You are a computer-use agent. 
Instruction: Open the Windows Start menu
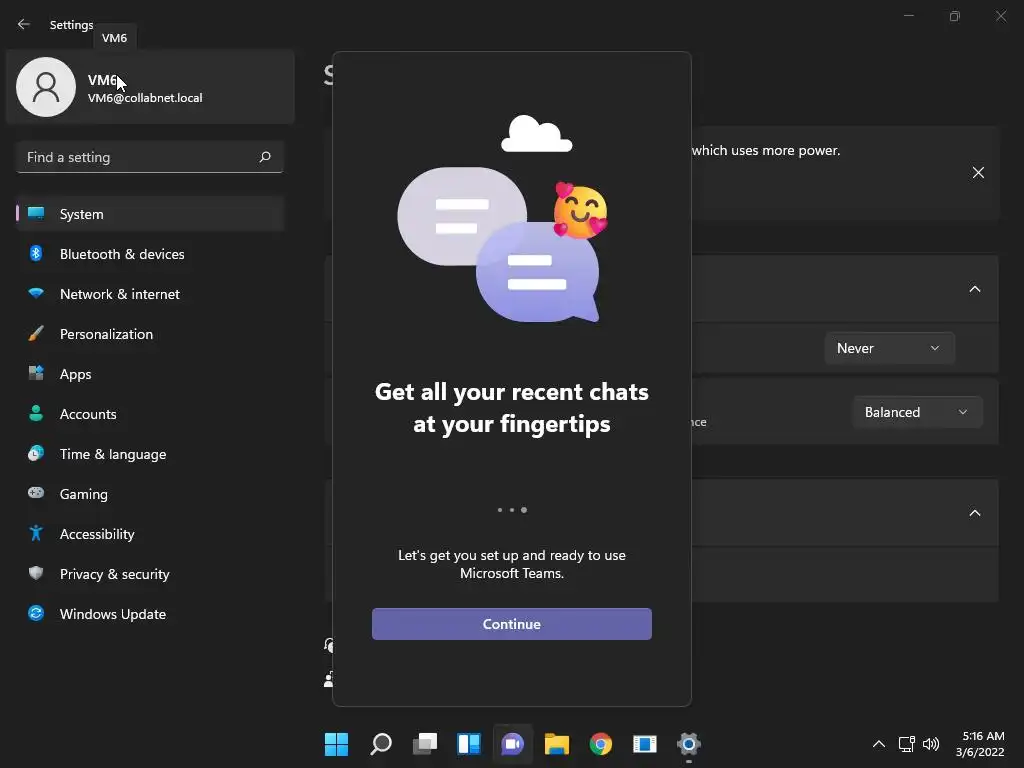336,744
